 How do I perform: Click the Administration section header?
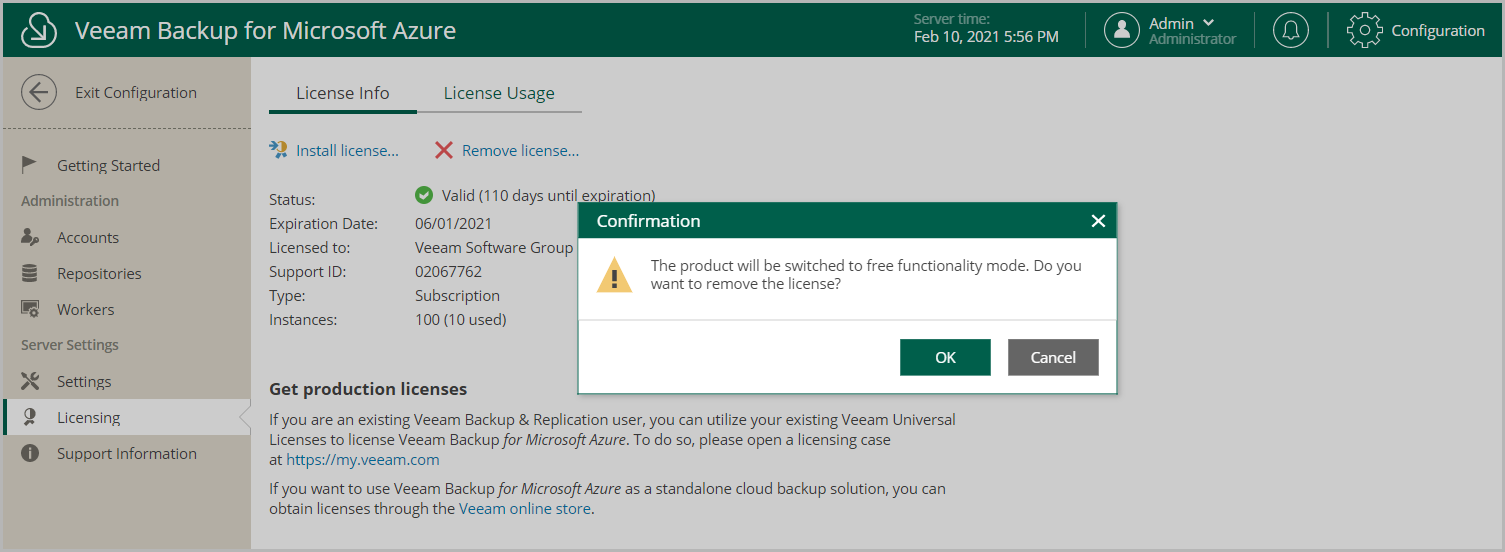tap(70, 201)
